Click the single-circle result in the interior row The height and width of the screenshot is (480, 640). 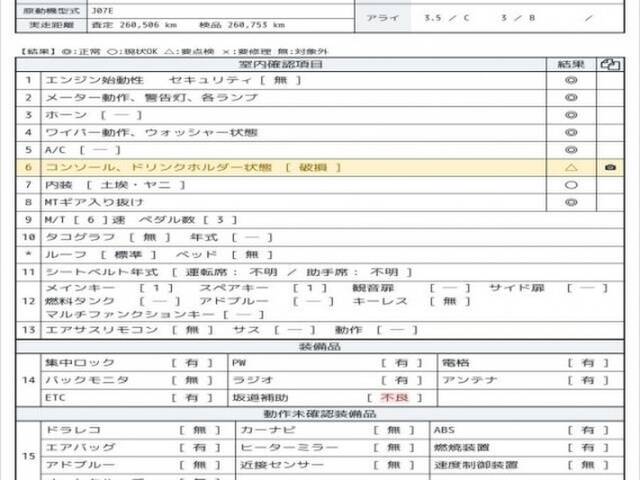tap(571, 185)
